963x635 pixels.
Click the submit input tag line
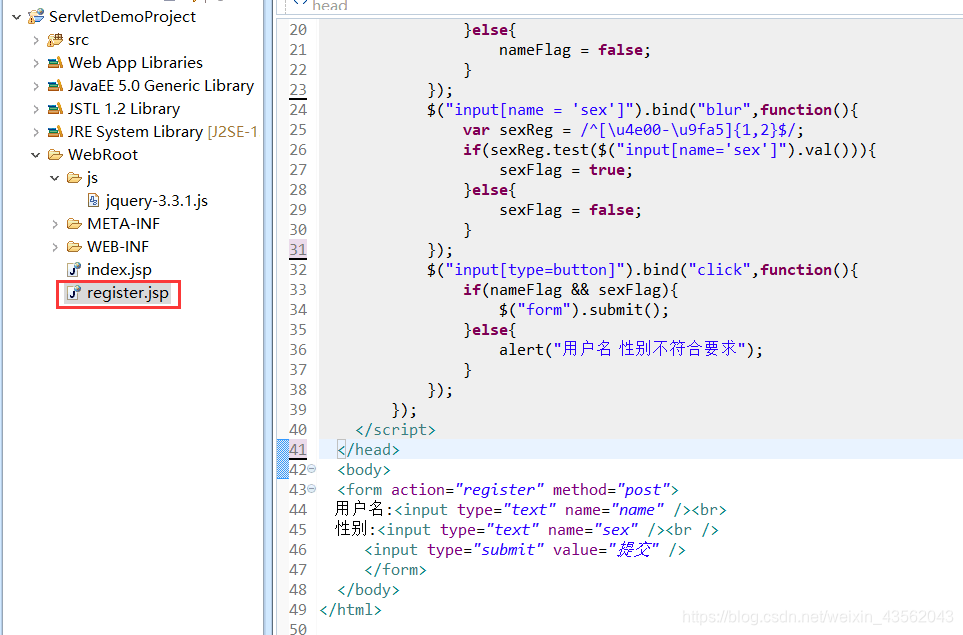524,550
